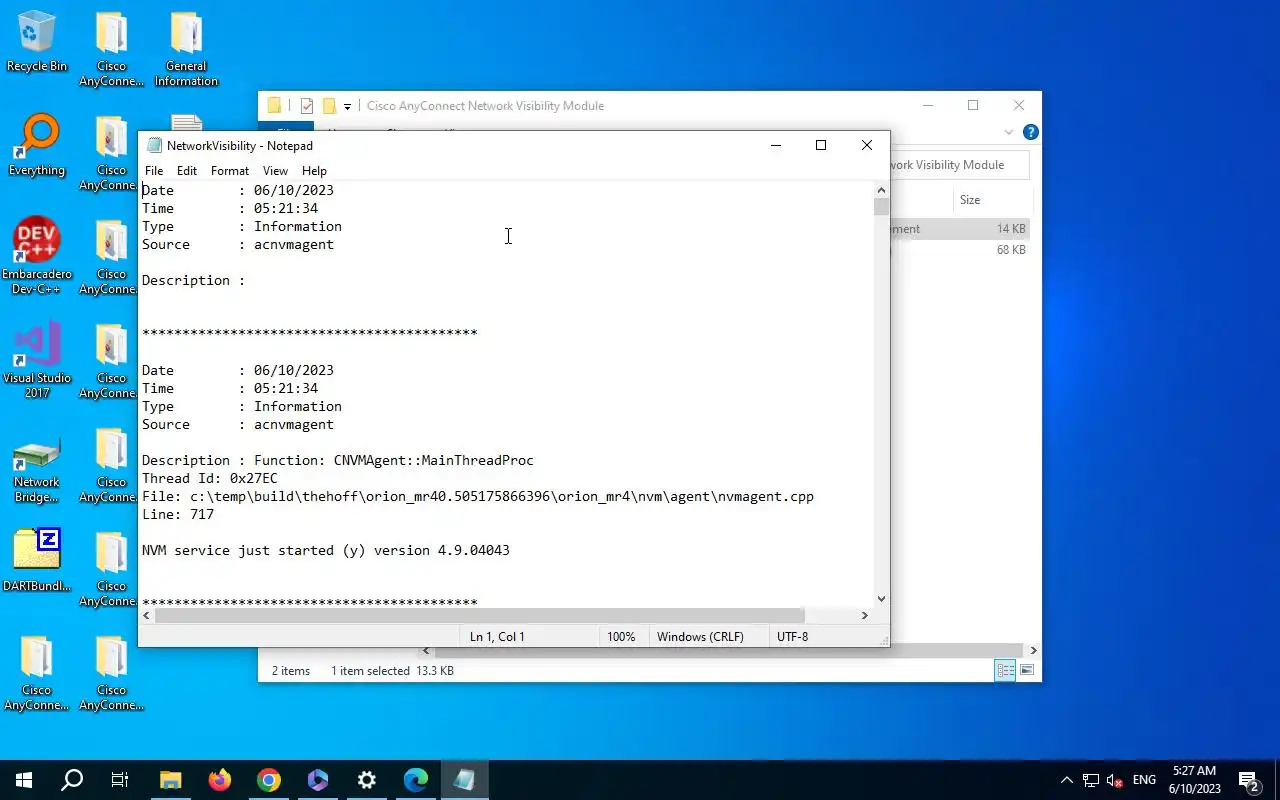Expand the Explorer quick access toolbar dropdown
The height and width of the screenshot is (800, 1280).
(347, 107)
